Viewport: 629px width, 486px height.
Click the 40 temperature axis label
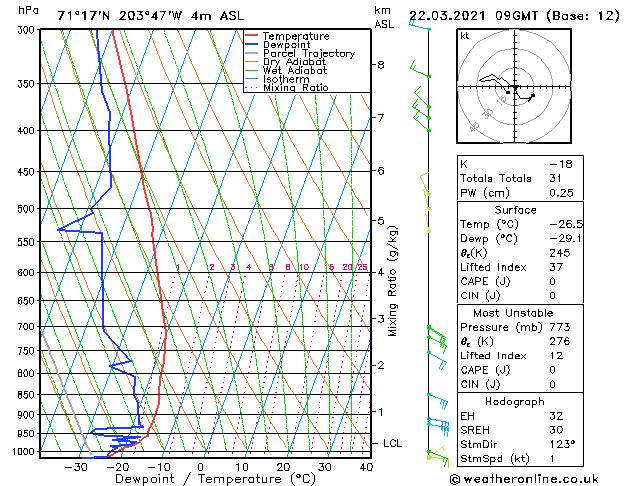(366, 467)
